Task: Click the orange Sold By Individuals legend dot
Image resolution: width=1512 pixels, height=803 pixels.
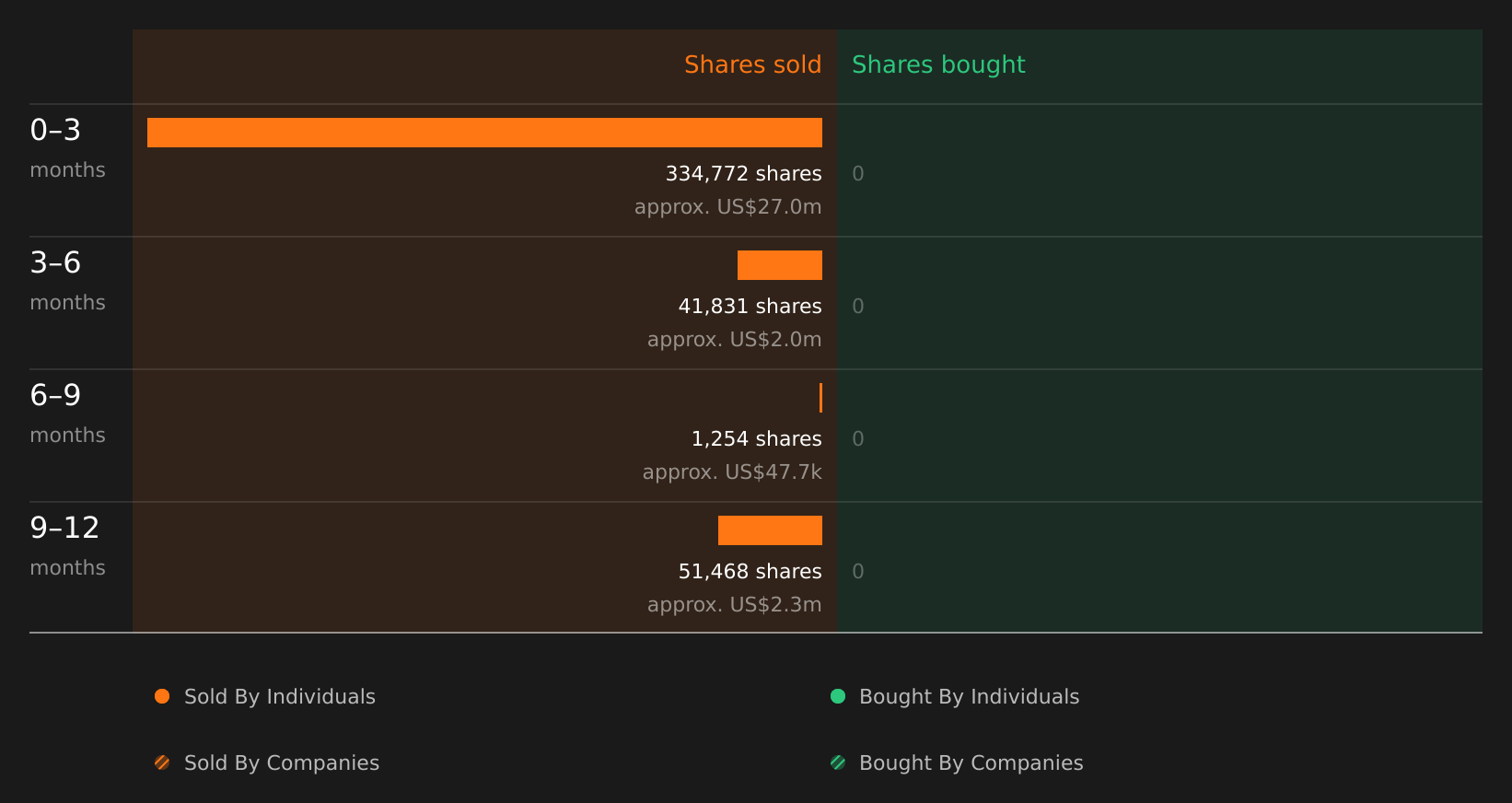Action: click(162, 696)
